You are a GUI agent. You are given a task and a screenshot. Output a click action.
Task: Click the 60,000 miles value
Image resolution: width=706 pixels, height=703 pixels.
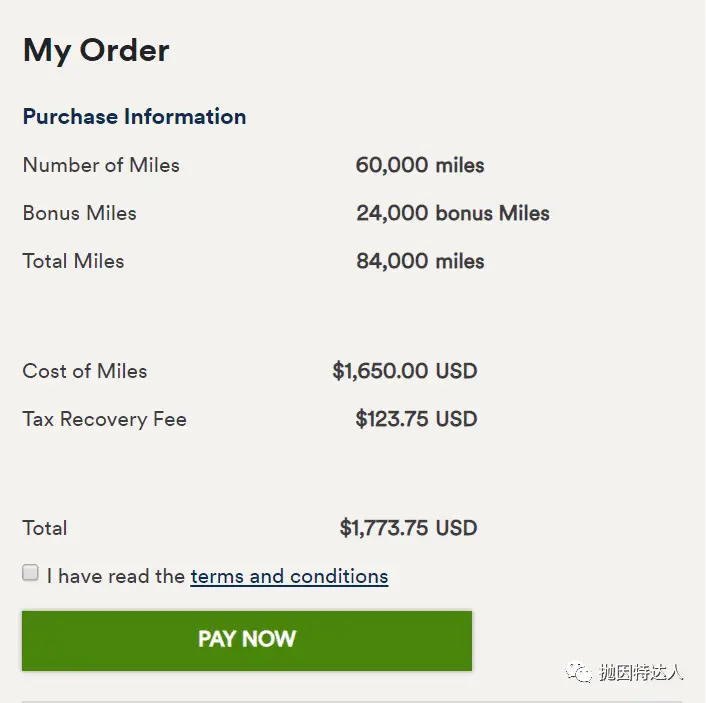(420, 165)
